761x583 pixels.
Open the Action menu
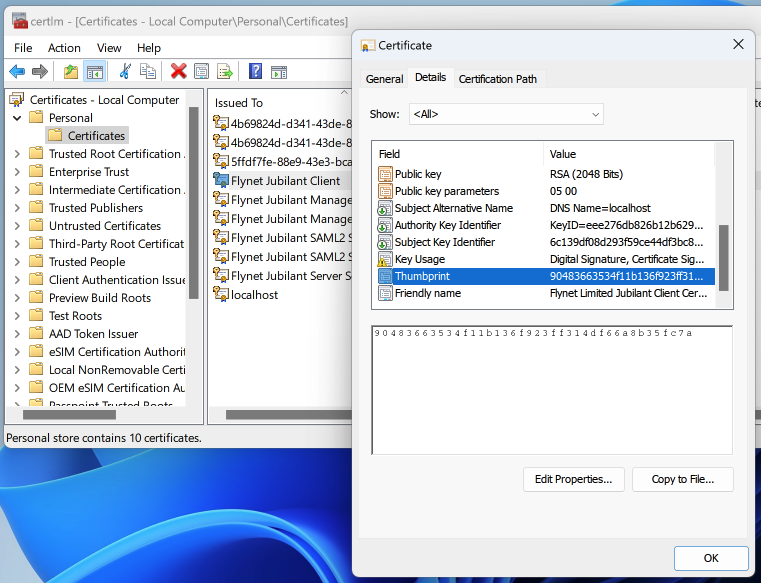[64, 48]
